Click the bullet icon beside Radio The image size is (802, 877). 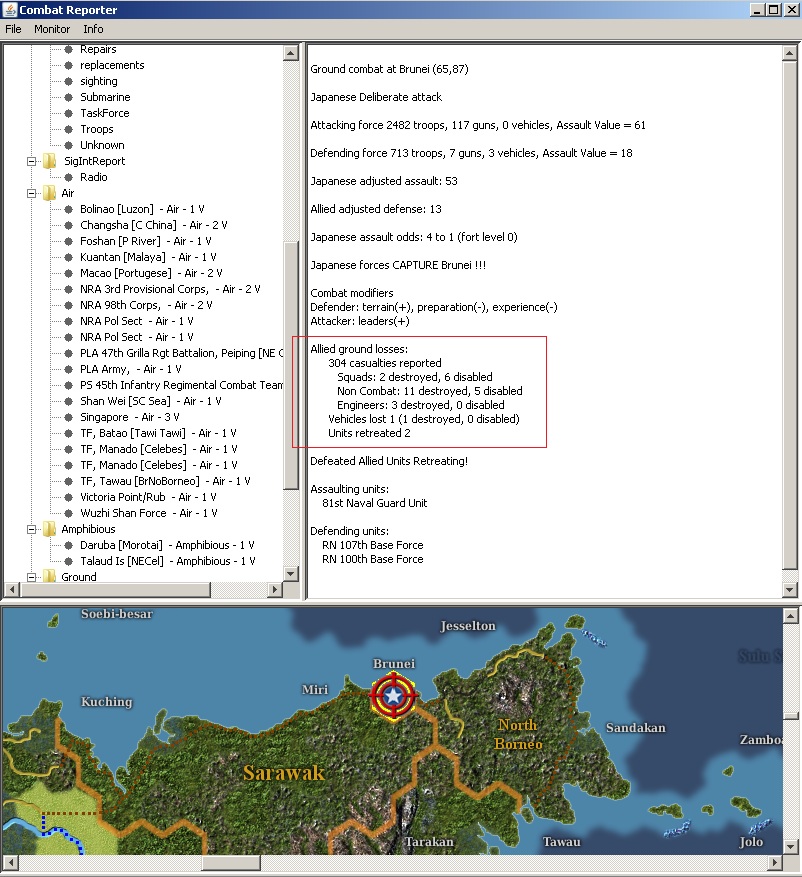[68, 177]
